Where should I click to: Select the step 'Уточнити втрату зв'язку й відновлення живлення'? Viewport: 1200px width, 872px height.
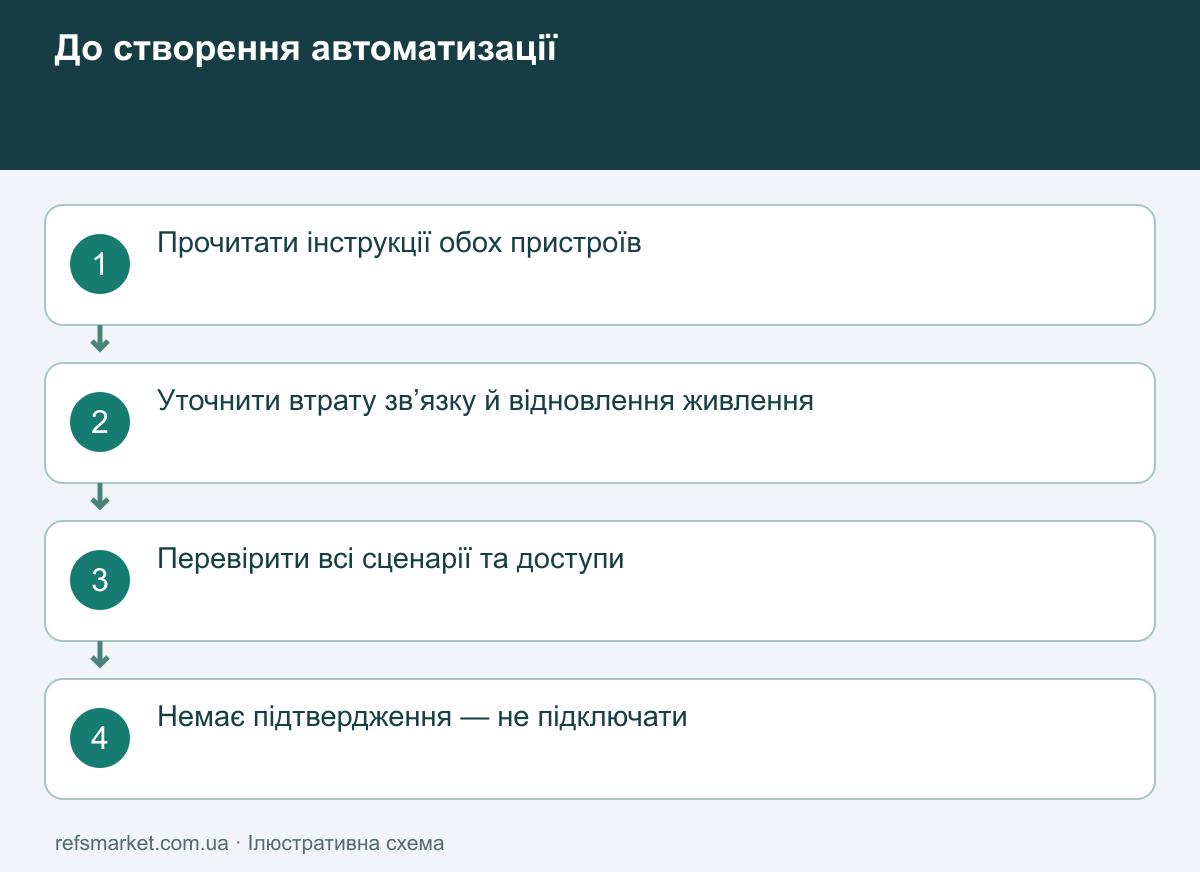pos(600,423)
